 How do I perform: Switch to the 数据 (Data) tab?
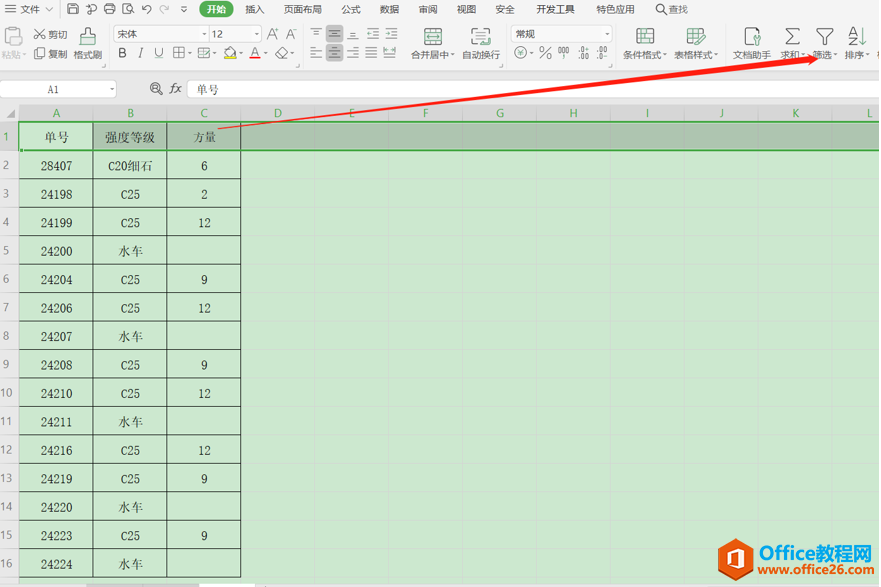[x=389, y=9]
